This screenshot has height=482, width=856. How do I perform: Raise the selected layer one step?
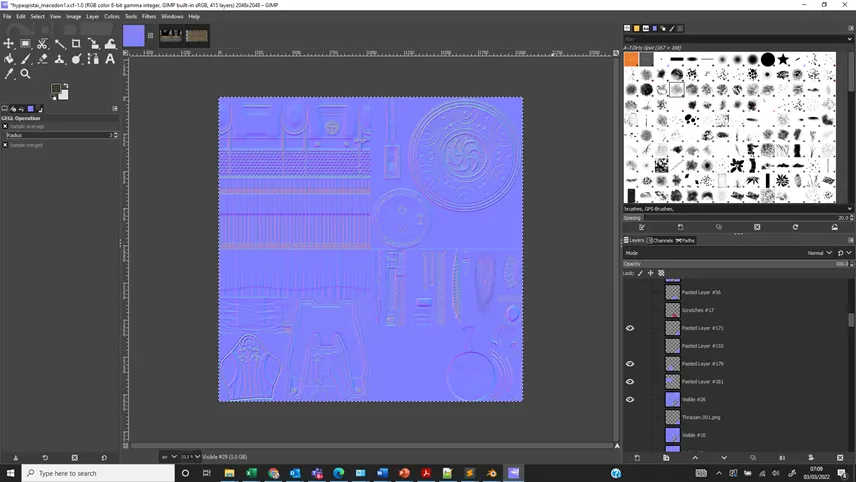click(x=695, y=457)
